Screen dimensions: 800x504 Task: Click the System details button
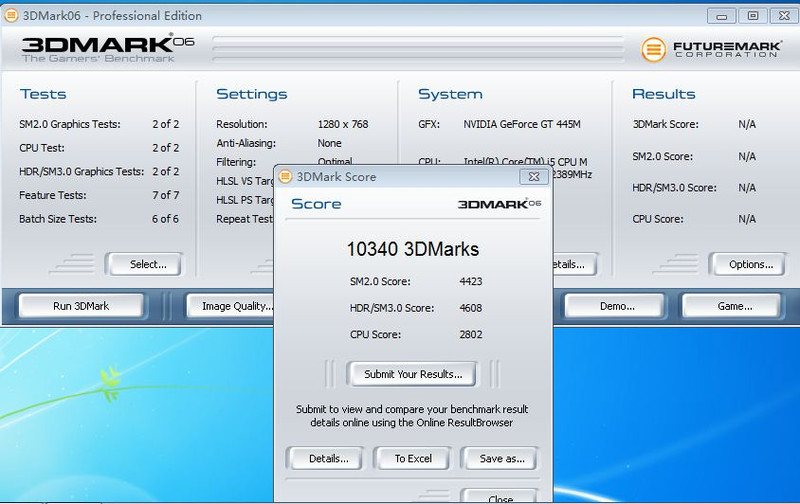tap(574, 264)
